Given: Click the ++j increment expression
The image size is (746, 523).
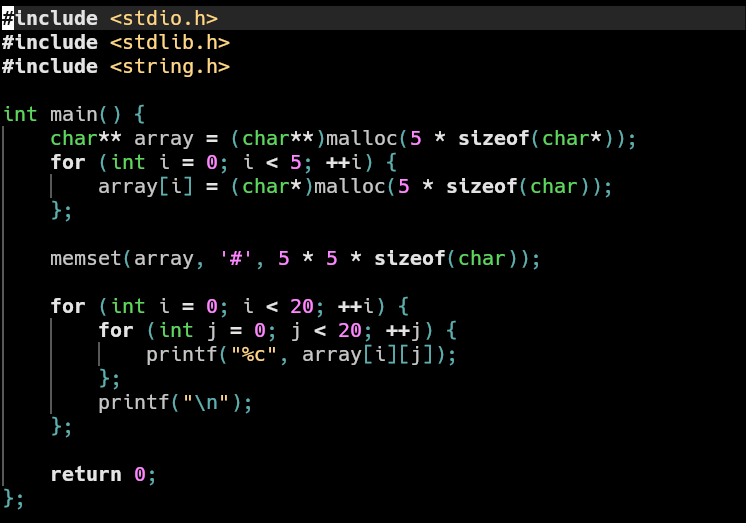Looking at the screenshot, I should tap(403, 330).
